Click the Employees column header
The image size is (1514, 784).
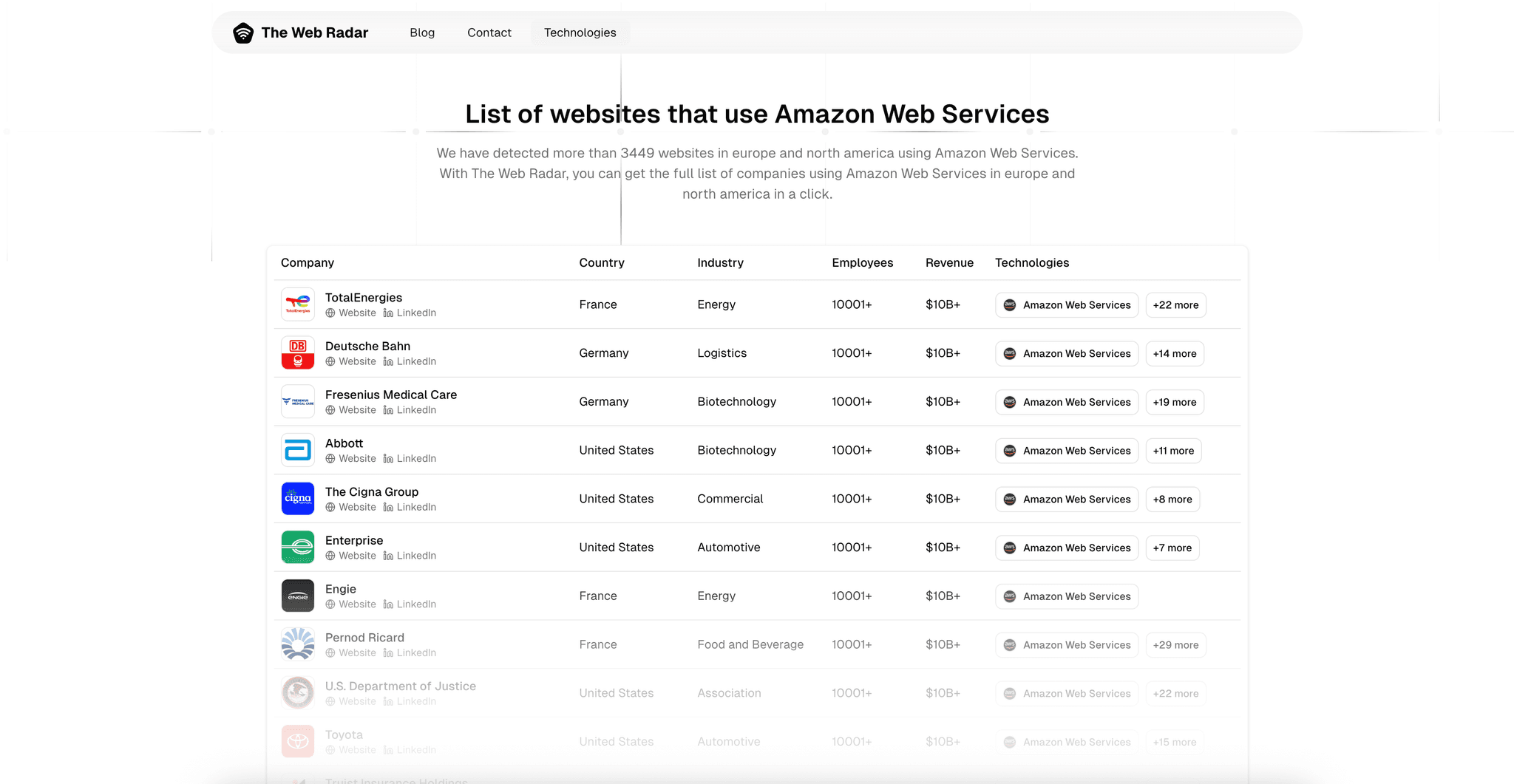pos(862,263)
